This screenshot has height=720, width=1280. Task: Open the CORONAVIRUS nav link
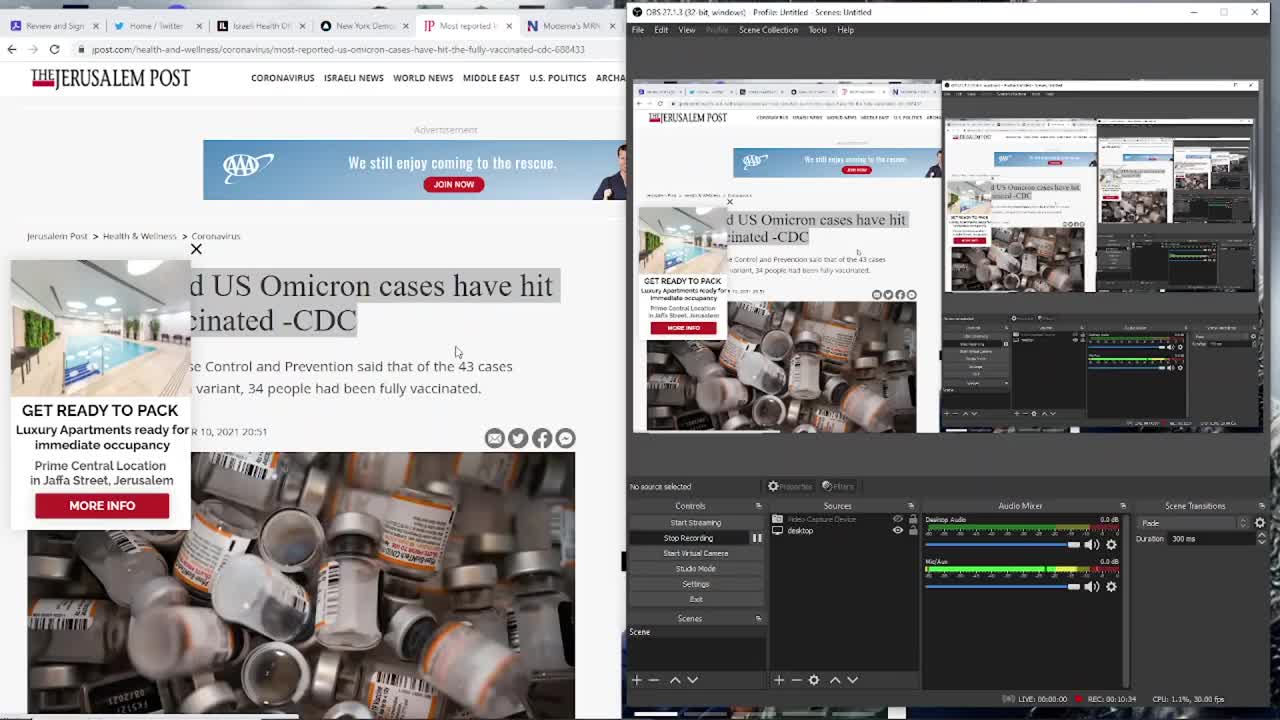(x=282, y=78)
